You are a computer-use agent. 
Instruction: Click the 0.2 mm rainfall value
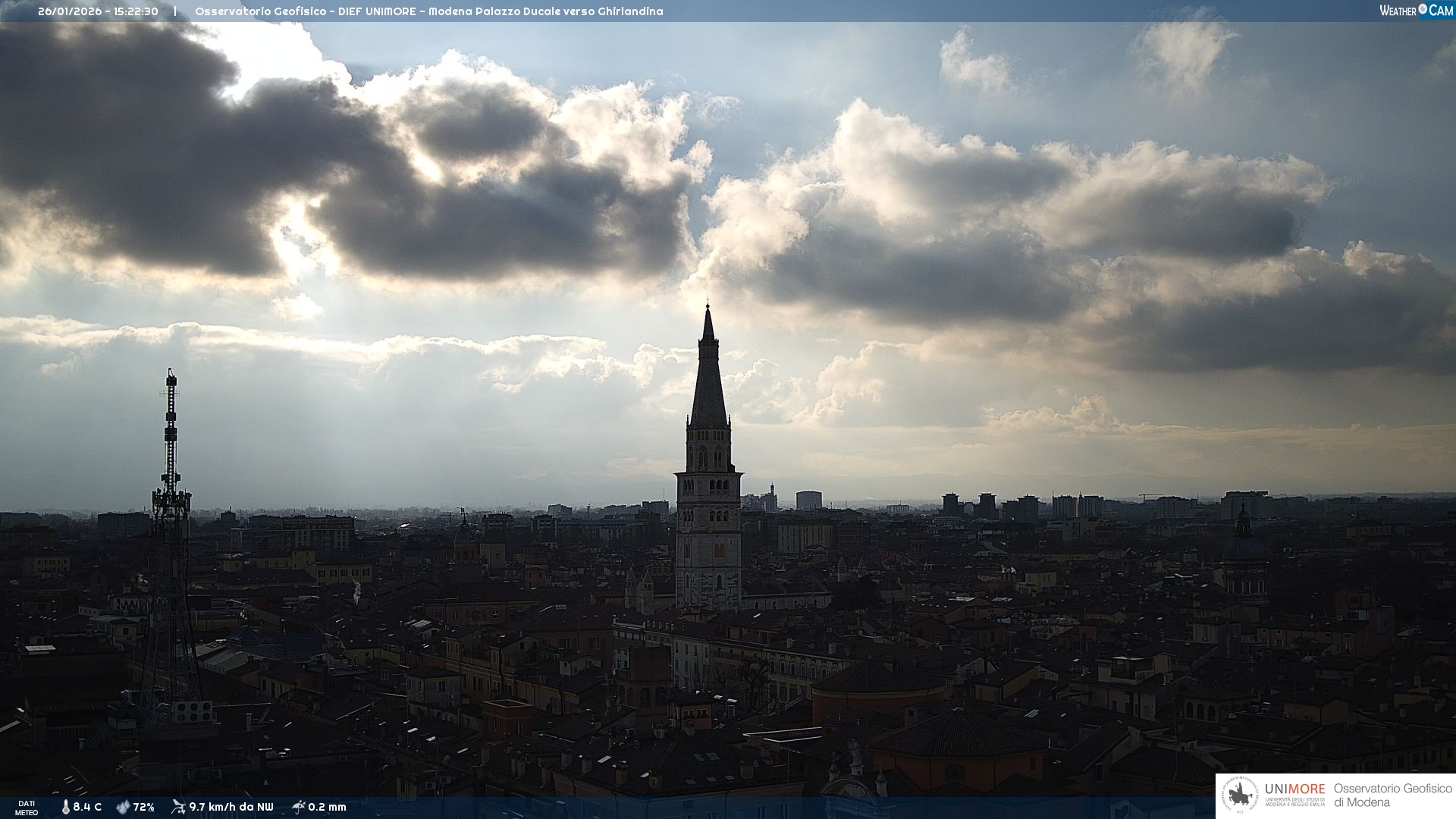[327, 807]
